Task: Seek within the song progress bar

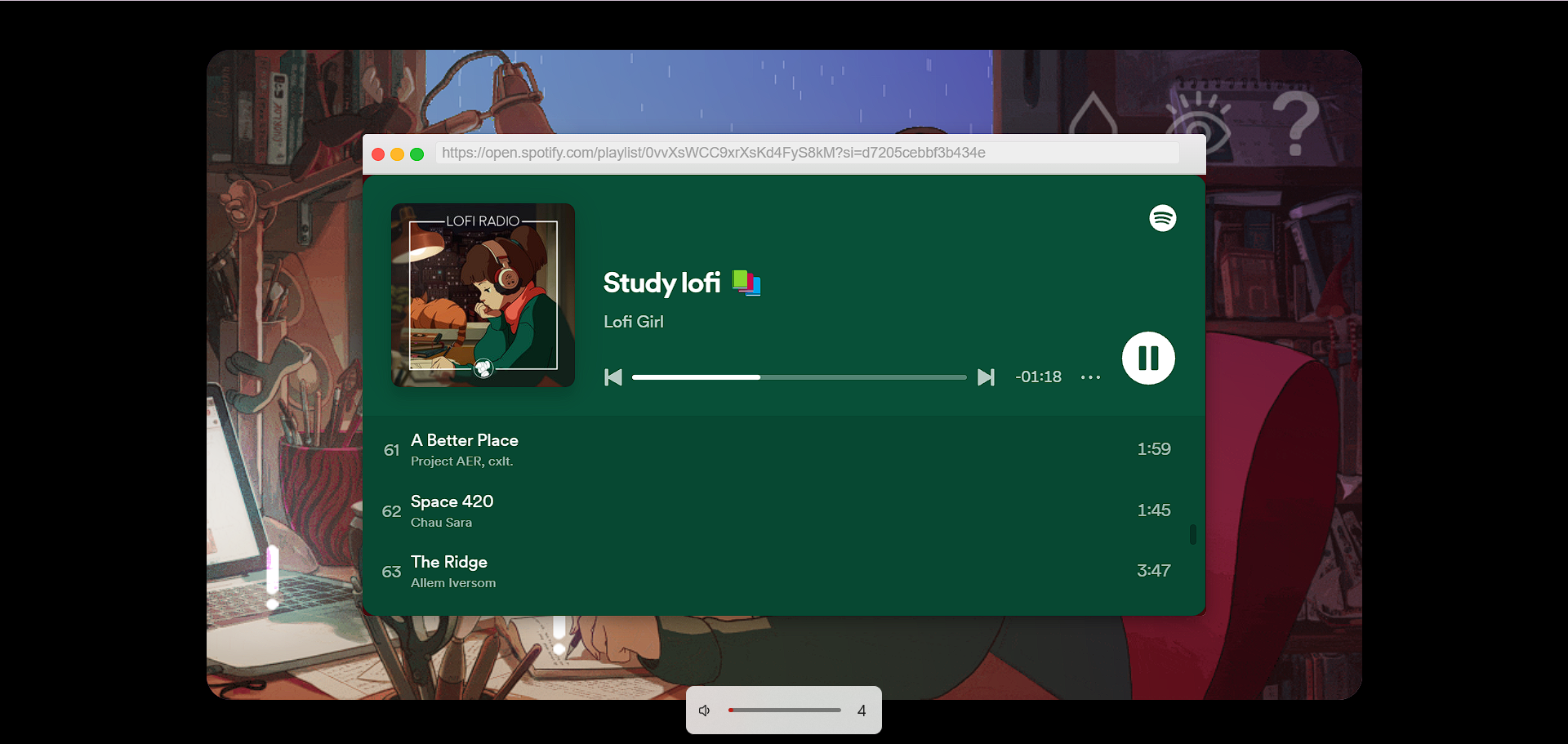Action: 799,377
